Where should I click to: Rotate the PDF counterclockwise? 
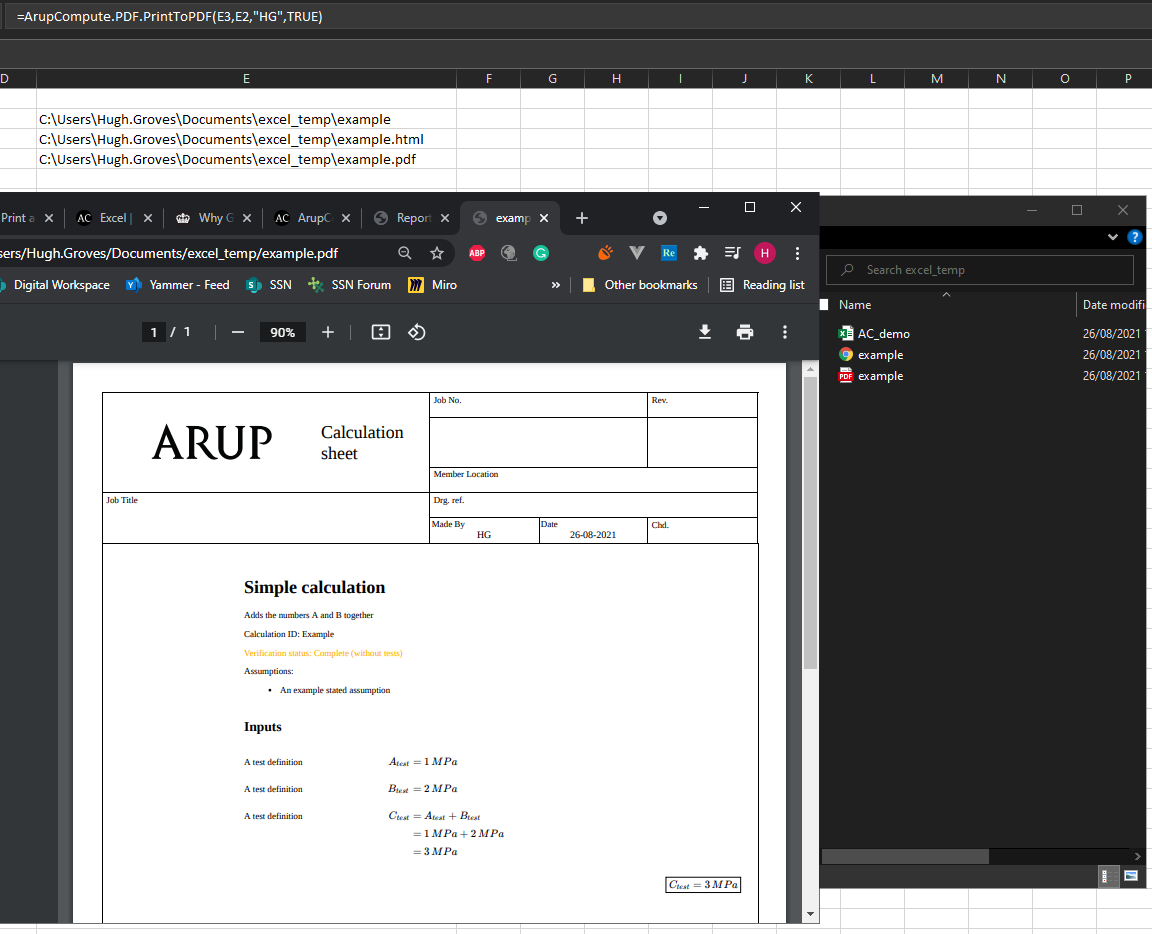[x=417, y=332]
